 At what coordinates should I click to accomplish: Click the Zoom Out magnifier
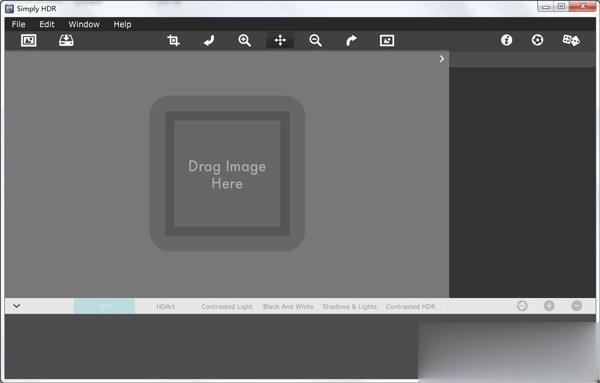click(x=316, y=40)
